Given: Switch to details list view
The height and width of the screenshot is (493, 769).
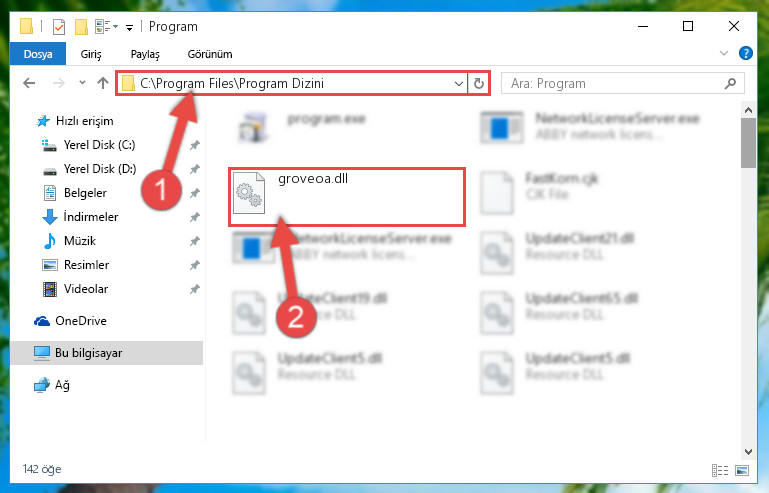Looking at the screenshot, I should (719, 470).
